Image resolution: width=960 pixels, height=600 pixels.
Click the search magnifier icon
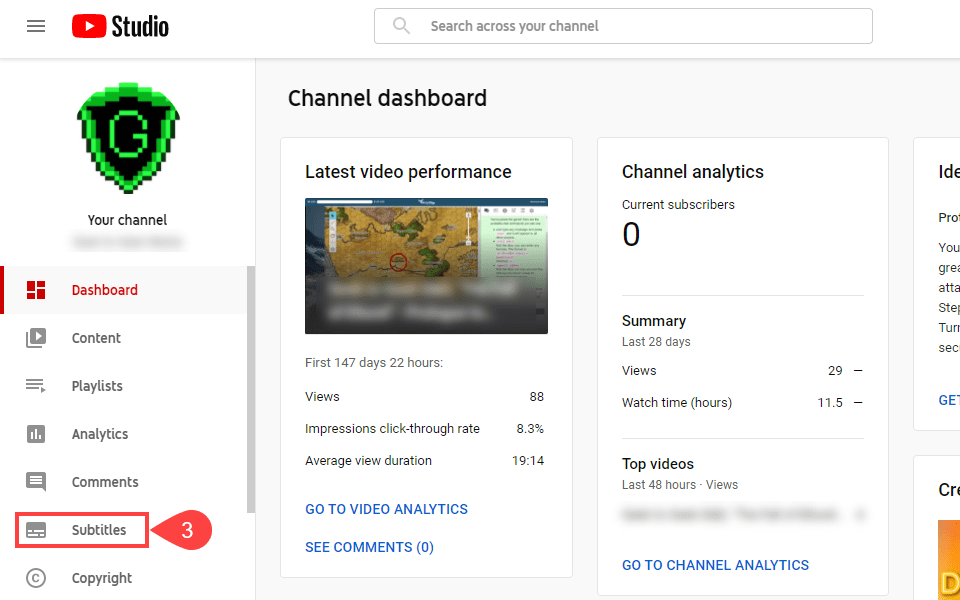(x=402, y=26)
